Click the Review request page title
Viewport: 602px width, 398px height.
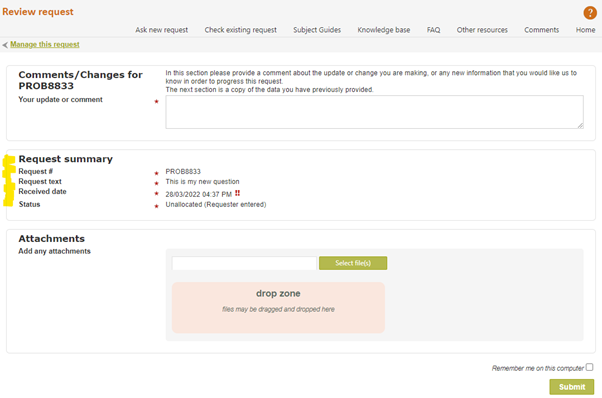[x=38, y=12]
